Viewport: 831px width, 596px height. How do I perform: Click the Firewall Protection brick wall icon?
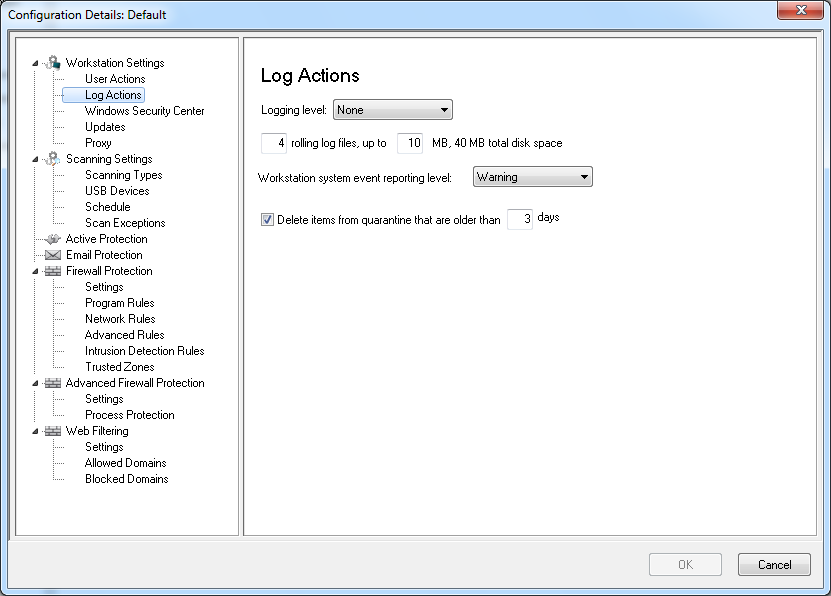(x=53, y=271)
